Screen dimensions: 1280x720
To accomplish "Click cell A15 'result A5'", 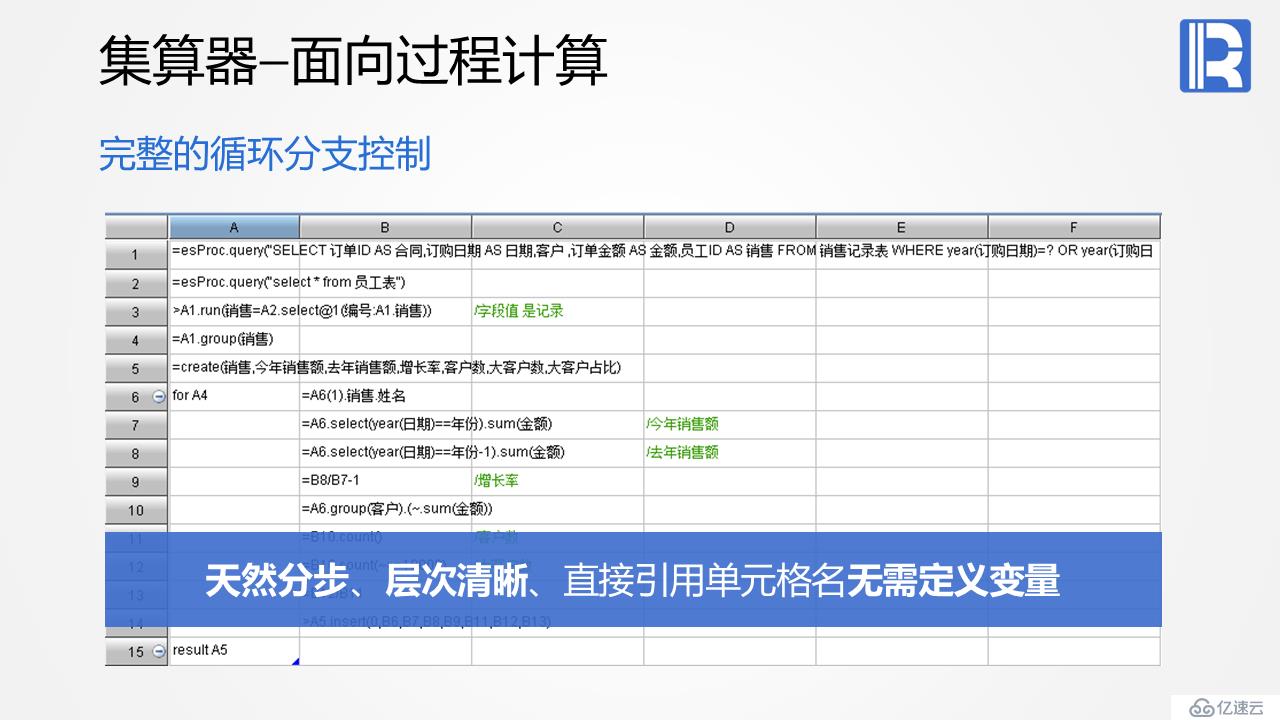I will click(x=234, y=652).
